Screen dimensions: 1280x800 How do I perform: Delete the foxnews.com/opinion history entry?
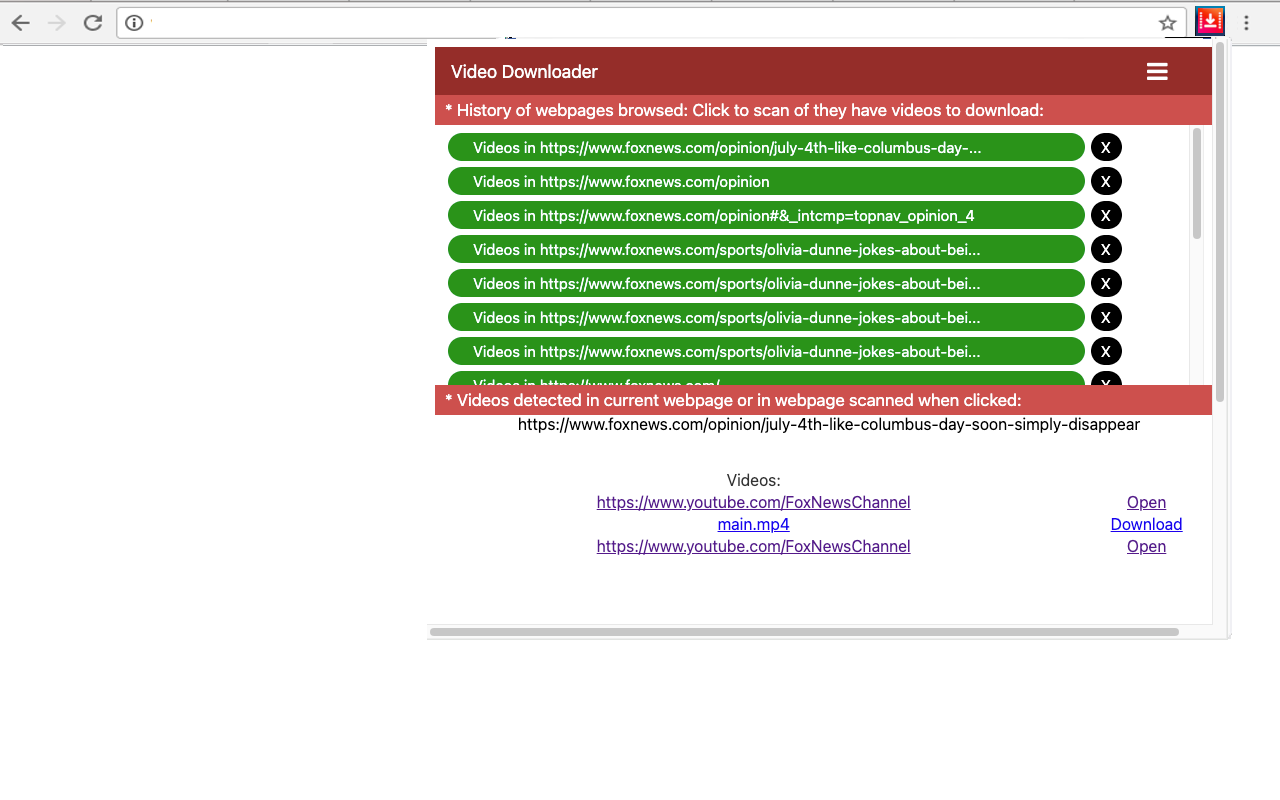pos(1106,181)
